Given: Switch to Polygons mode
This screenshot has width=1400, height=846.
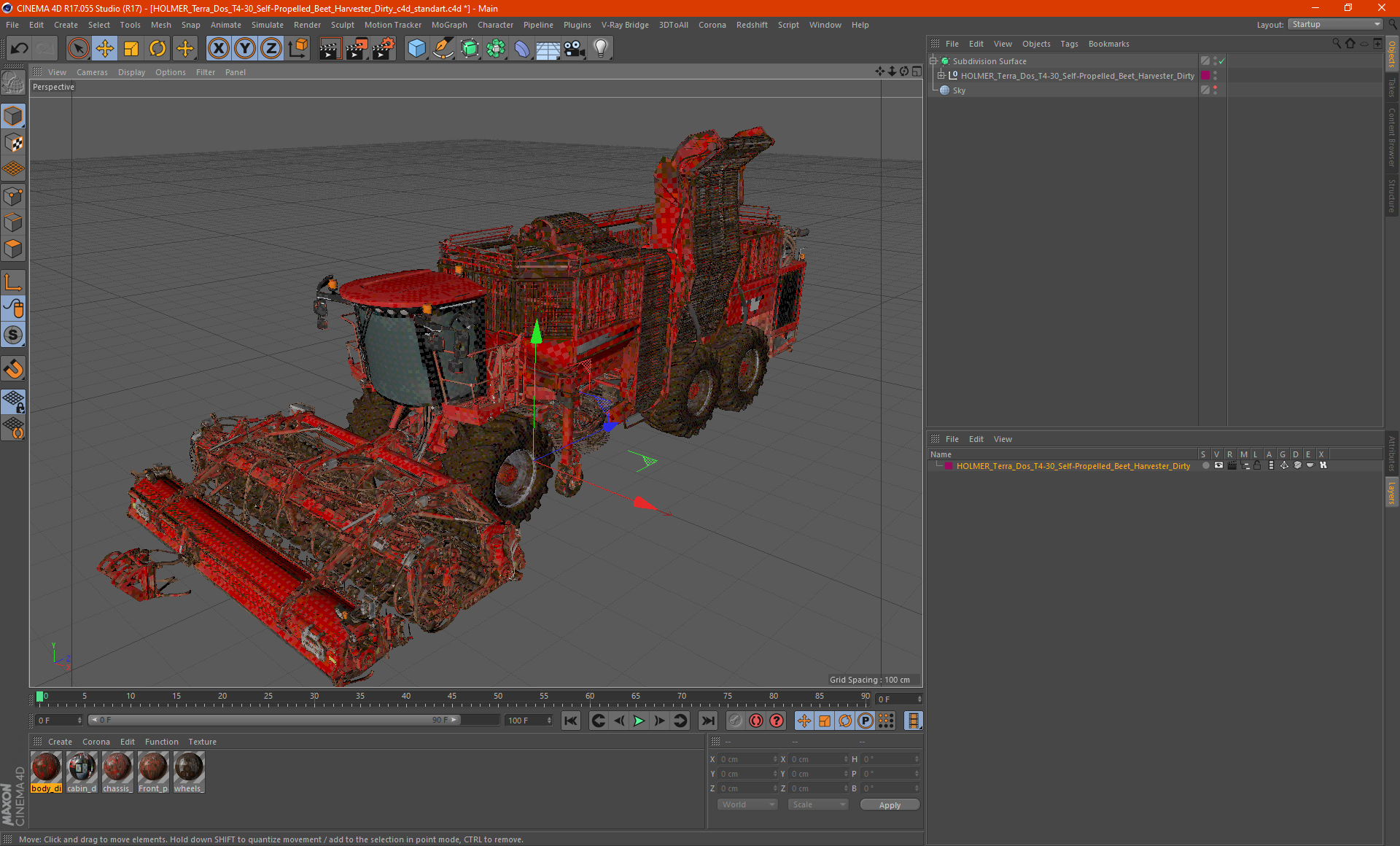Looking at the screenshot, I should click(x=13, y=249).
